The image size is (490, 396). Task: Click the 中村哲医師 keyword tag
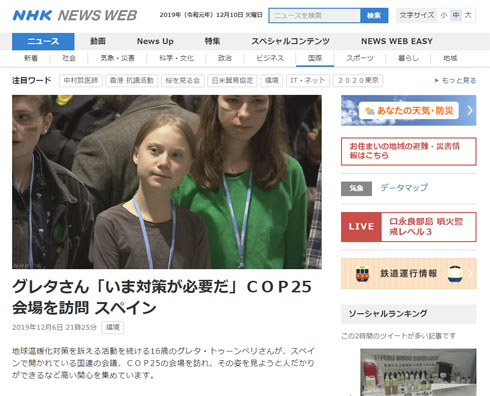coord(81,81)
